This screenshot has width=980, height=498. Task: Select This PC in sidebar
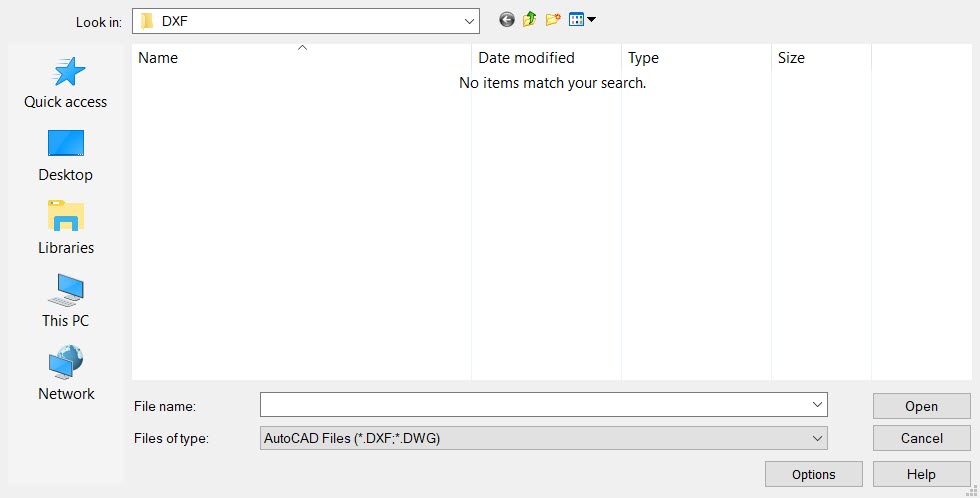(66, 302)
